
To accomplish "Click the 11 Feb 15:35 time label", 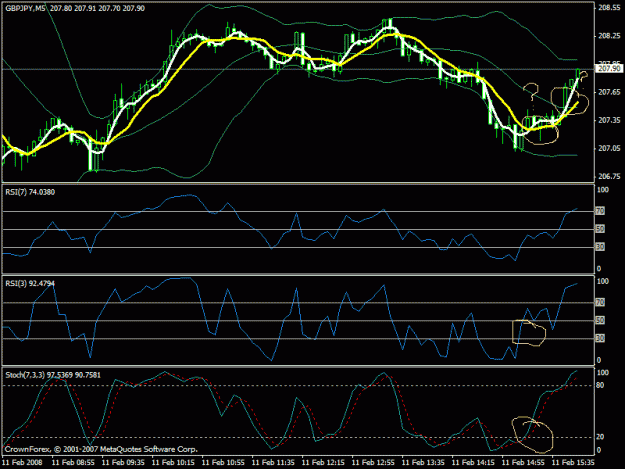I will [x=573, y=463].
